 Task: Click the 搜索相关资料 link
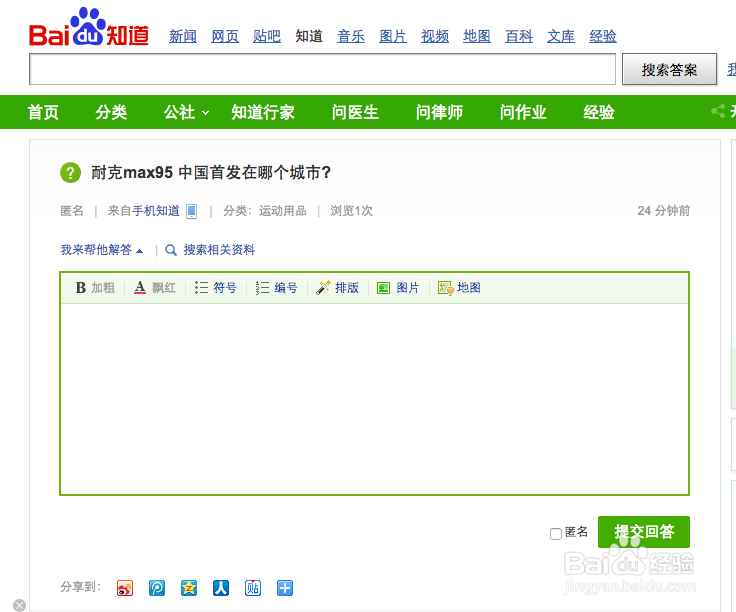[219, 250]
